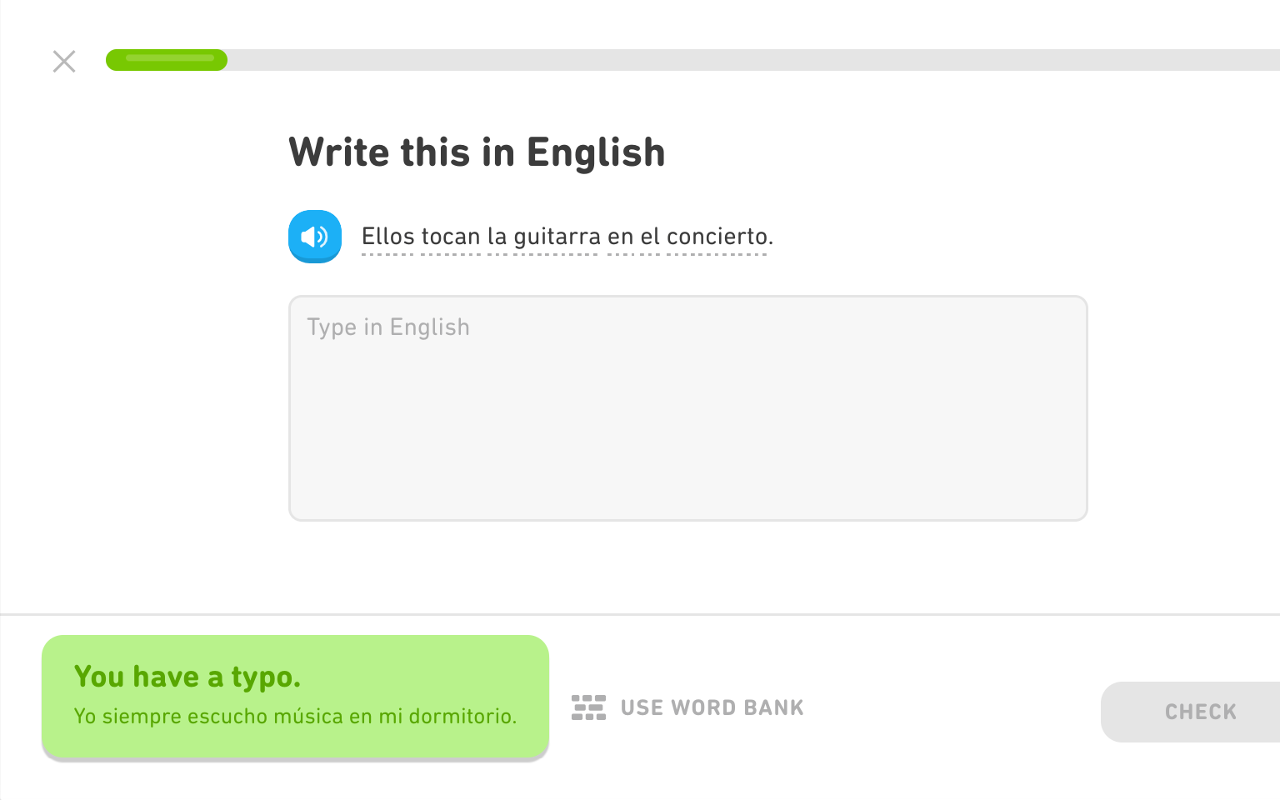Image resolution: width=1280 pixels, height=800 pixels.
Task: Click the green filled portion of the progress bar
Action: (x=166, y=60)
